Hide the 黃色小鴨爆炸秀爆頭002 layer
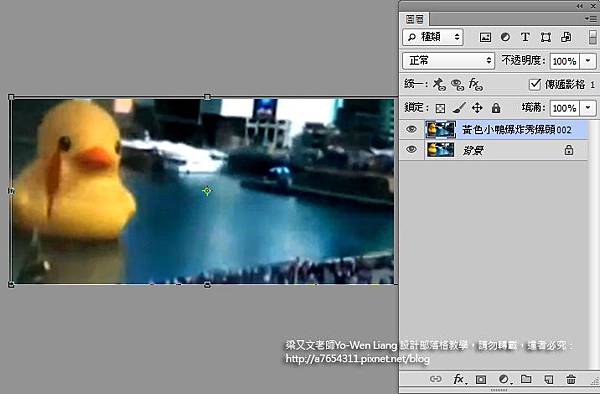600x394 pixels. coord(411,129)
